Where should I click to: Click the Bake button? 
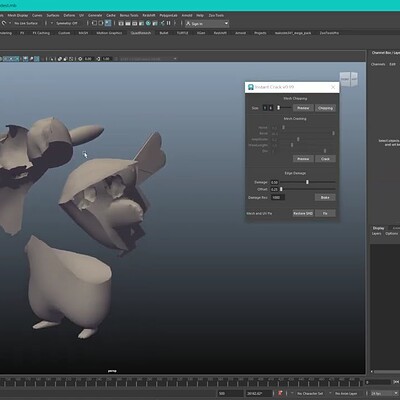325,197
